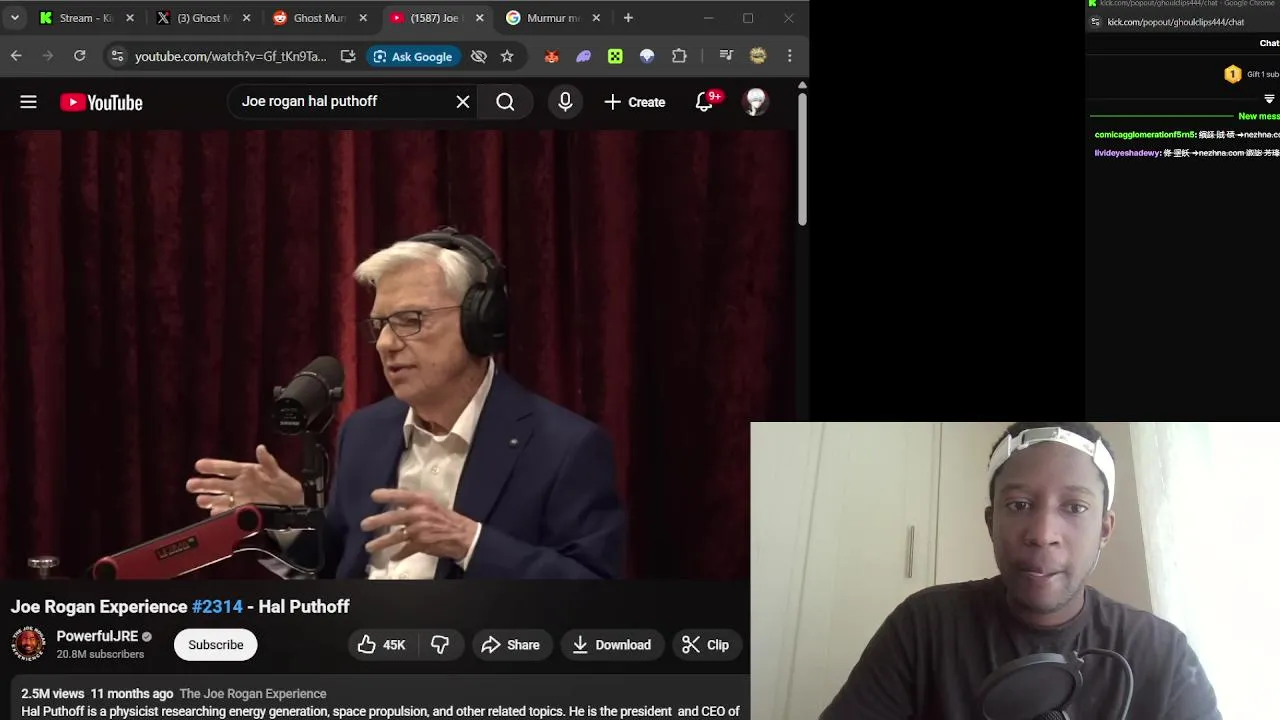Close the Stream Kick tab
The image size is (1280, 720).
[x=130, y=18]
